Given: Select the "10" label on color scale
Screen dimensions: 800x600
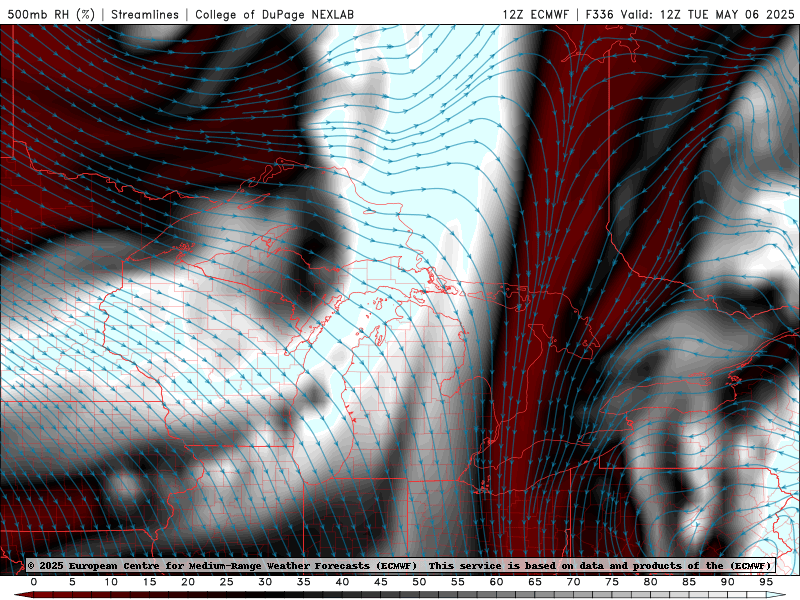Looking at the screenshot, I should coord(111,582).
